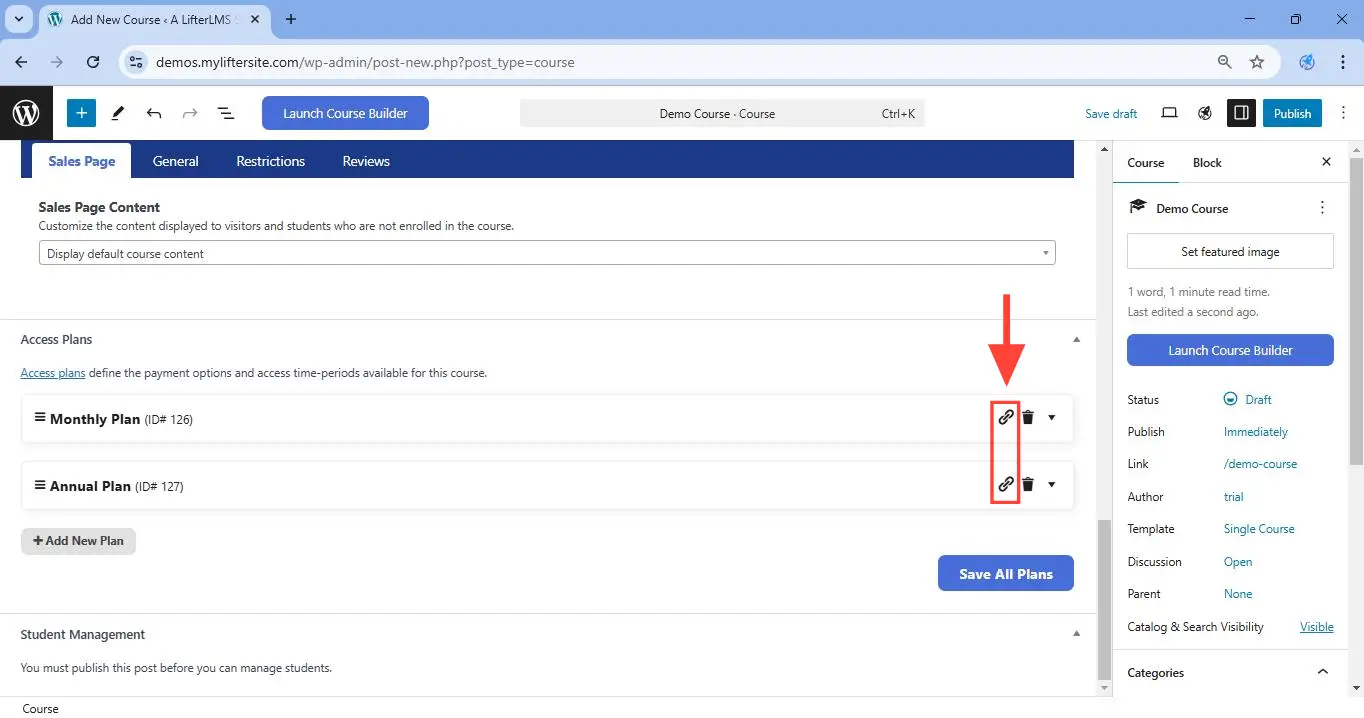Open the Document Overview list icon

coord(227,113)
